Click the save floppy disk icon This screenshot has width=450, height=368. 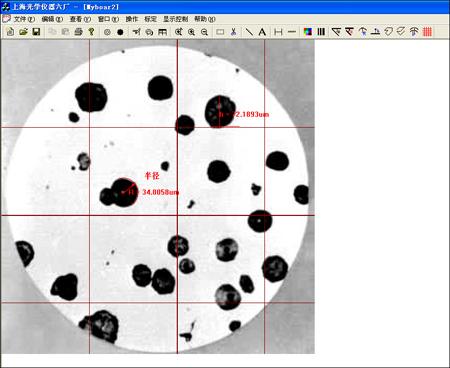click(36, 32)
